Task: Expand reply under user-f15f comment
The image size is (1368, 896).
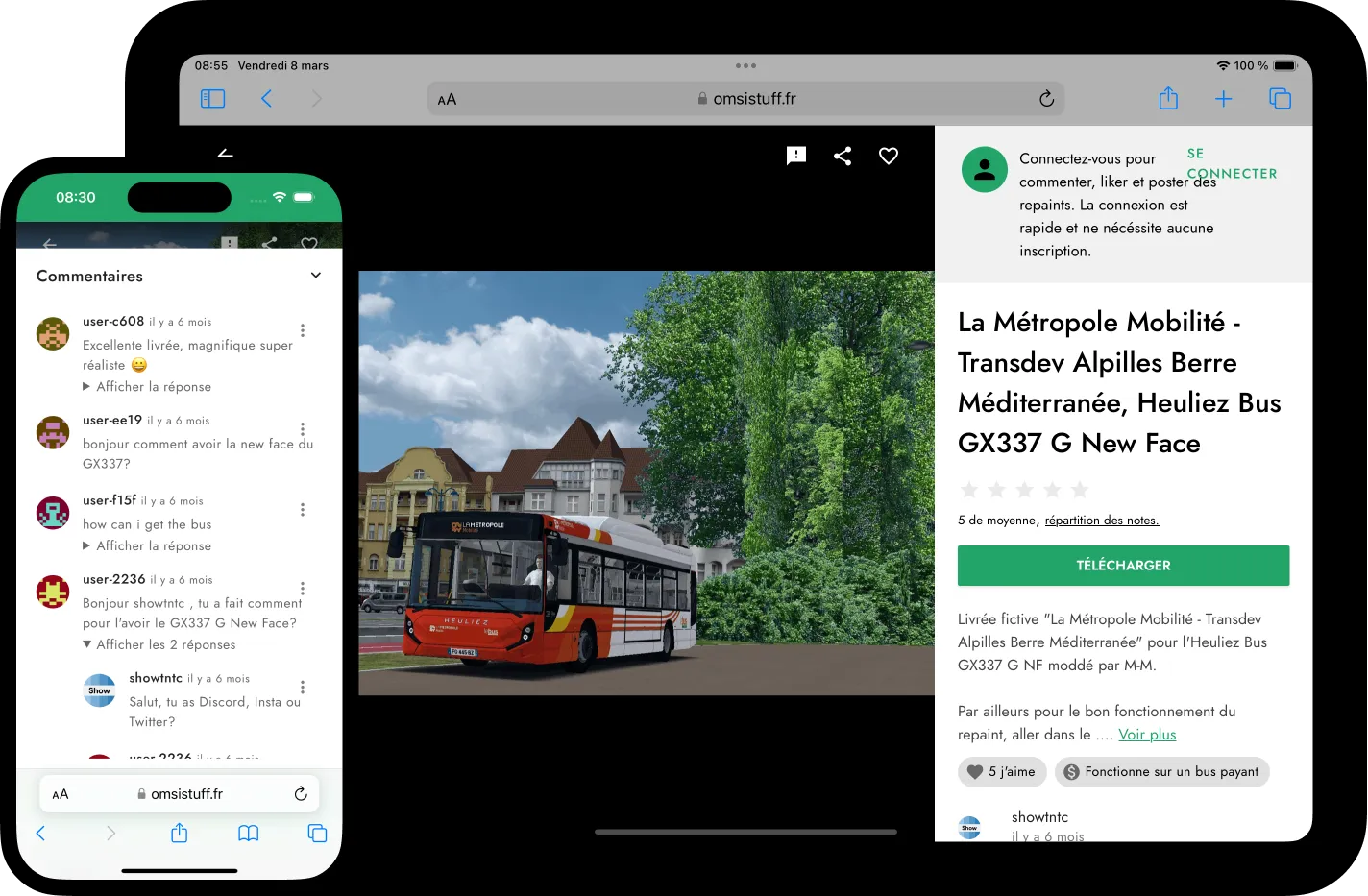Action: [147, 546]
